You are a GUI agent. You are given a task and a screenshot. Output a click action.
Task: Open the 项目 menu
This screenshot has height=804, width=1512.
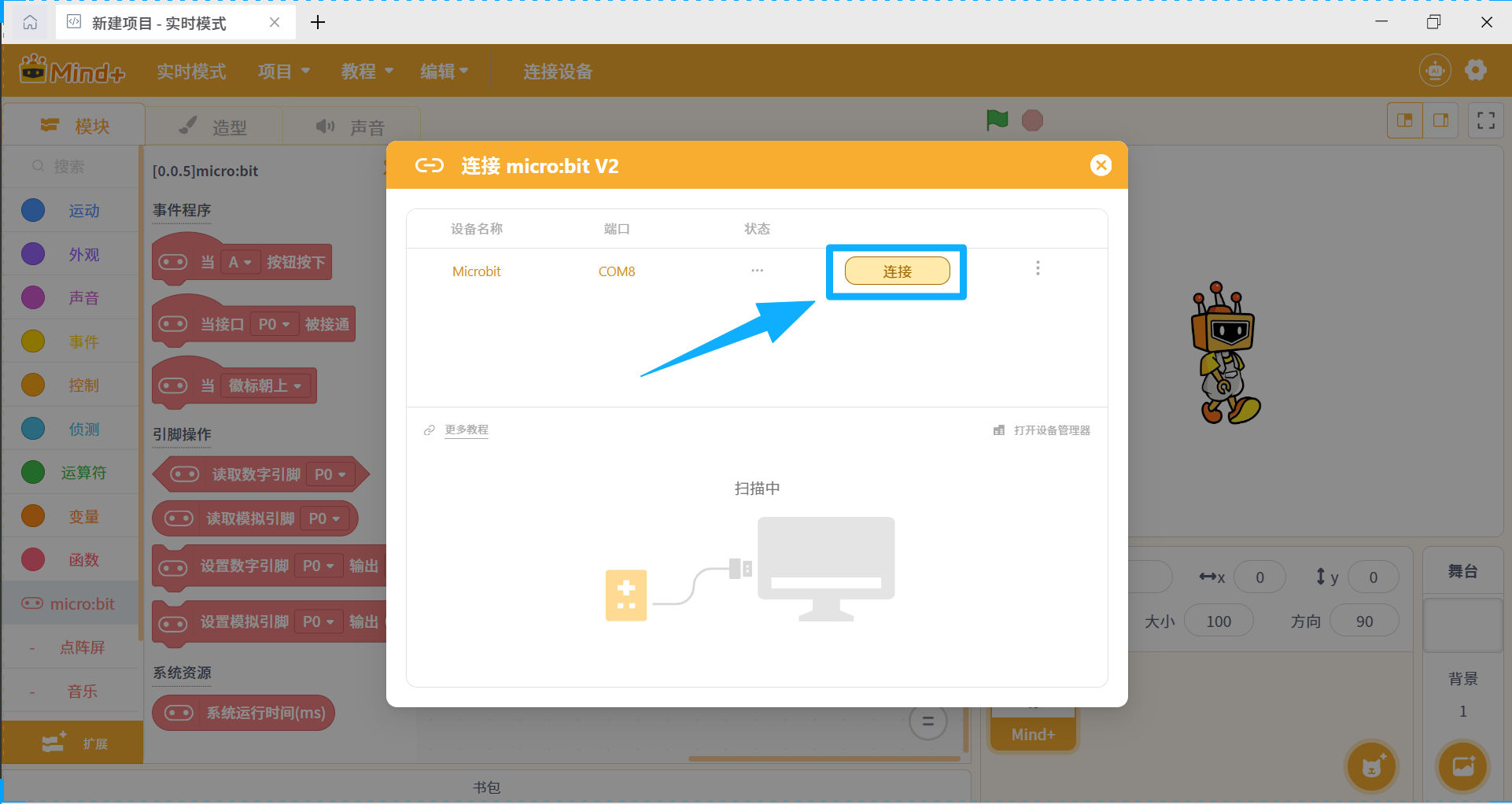click(284, 72)
